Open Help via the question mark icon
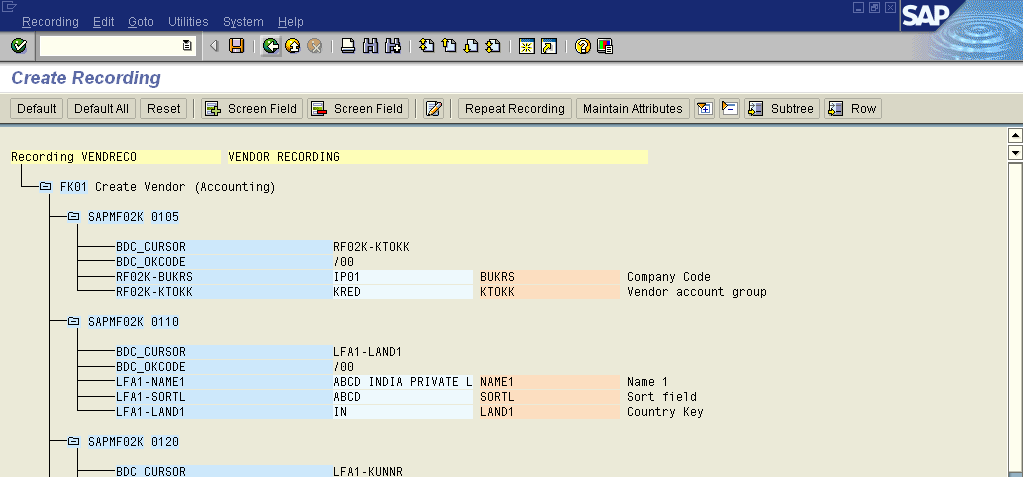The image size is (1023, 477). 582,46
